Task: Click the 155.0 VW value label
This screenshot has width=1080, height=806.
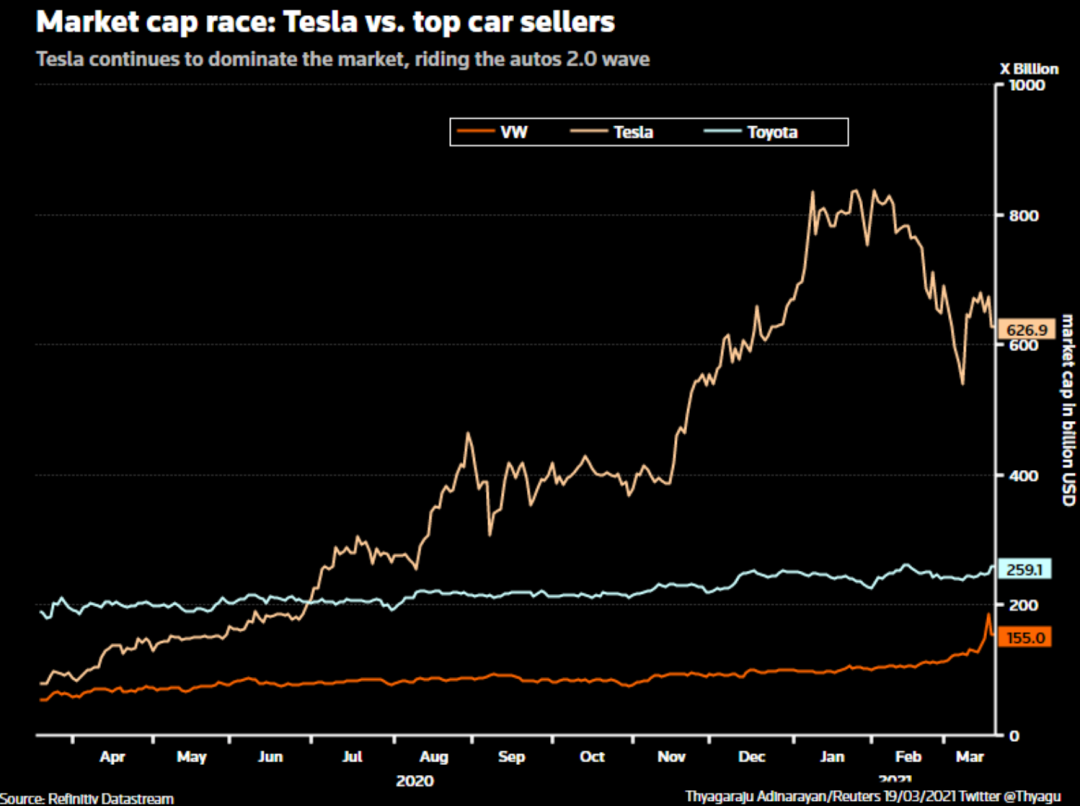Action: click(x=1026, y=637)
